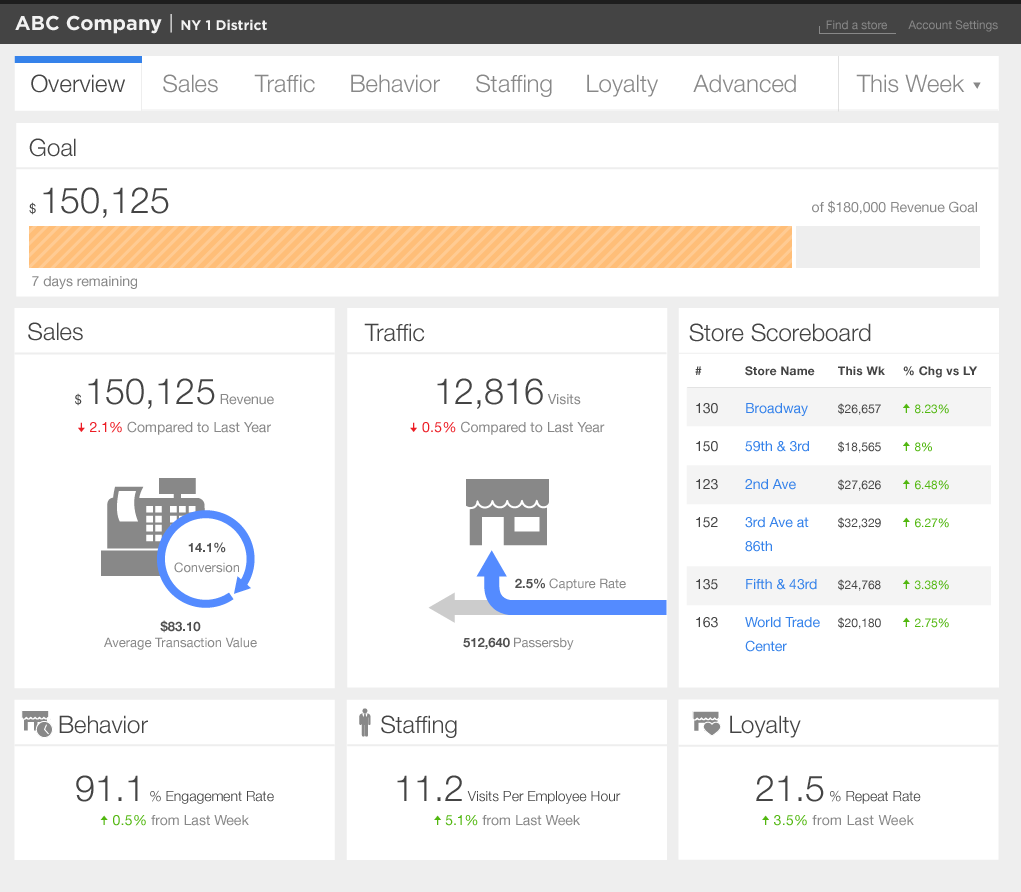Open the 59th & 3rd store link
This screenshot has height=892, width=1021.
click(777, 446)
